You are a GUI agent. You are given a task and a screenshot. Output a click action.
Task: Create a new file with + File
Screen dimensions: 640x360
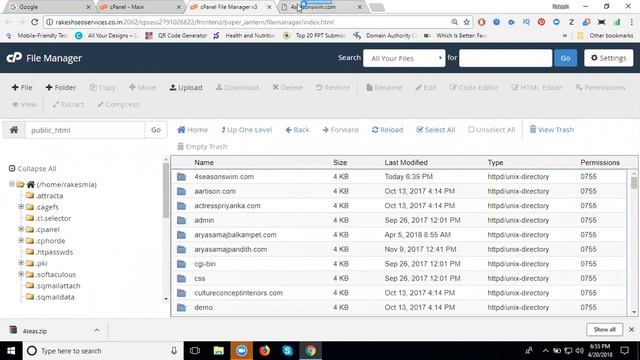[22, 87]
